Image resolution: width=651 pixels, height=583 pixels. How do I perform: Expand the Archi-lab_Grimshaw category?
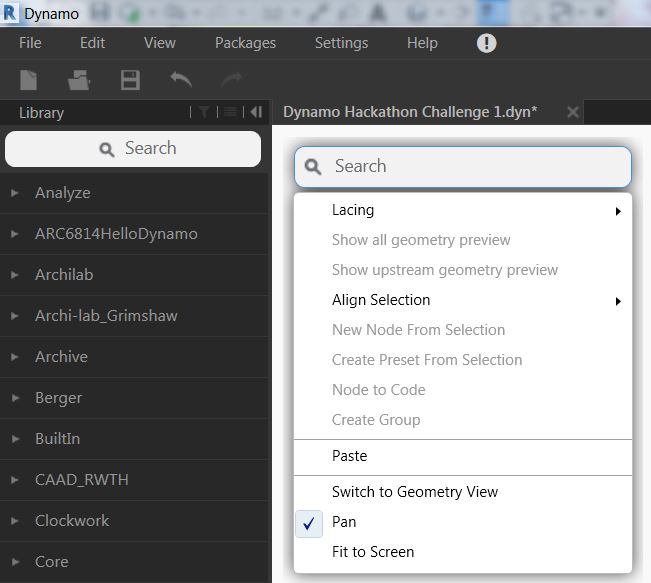135,316
